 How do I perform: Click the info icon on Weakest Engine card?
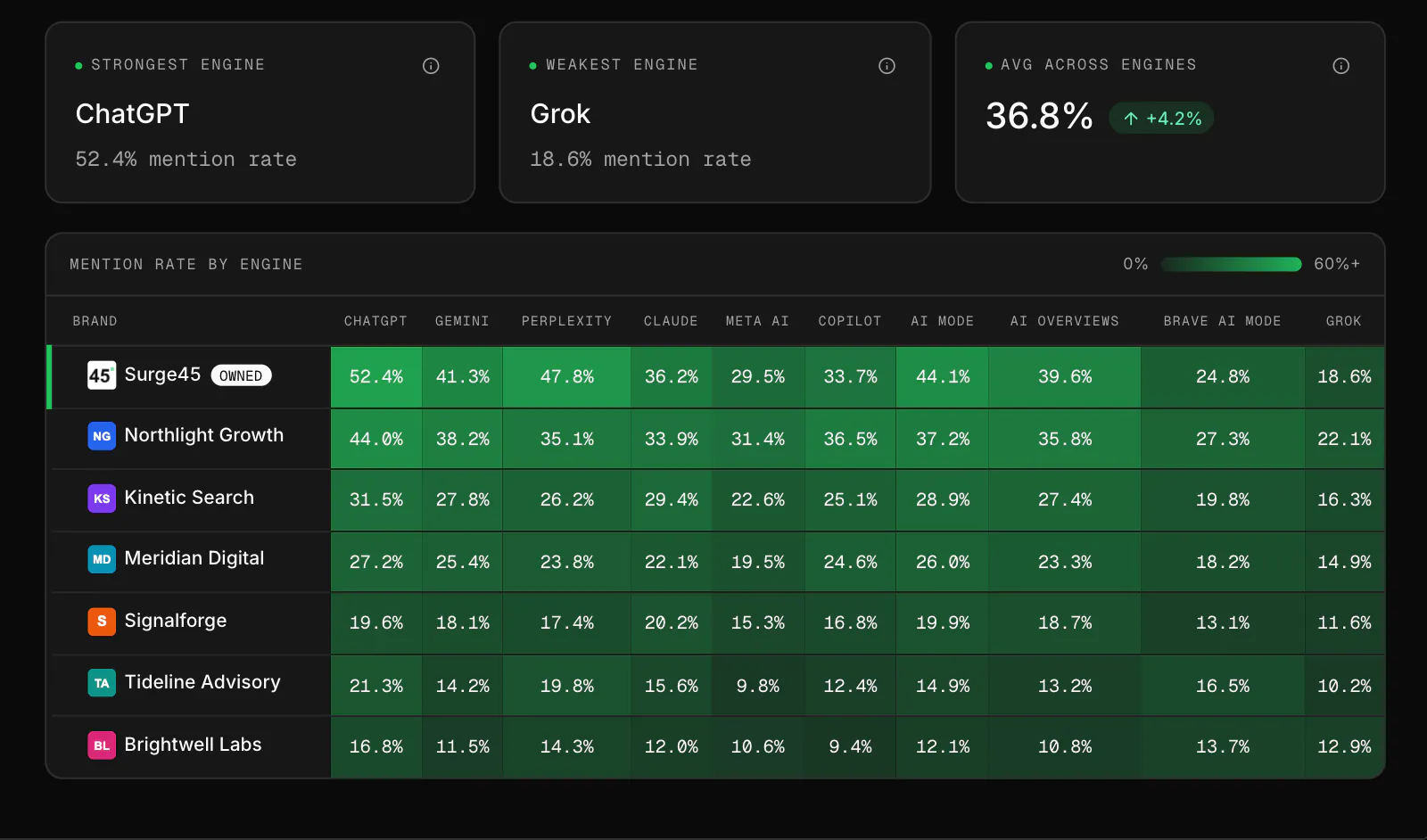coord(887,66)
